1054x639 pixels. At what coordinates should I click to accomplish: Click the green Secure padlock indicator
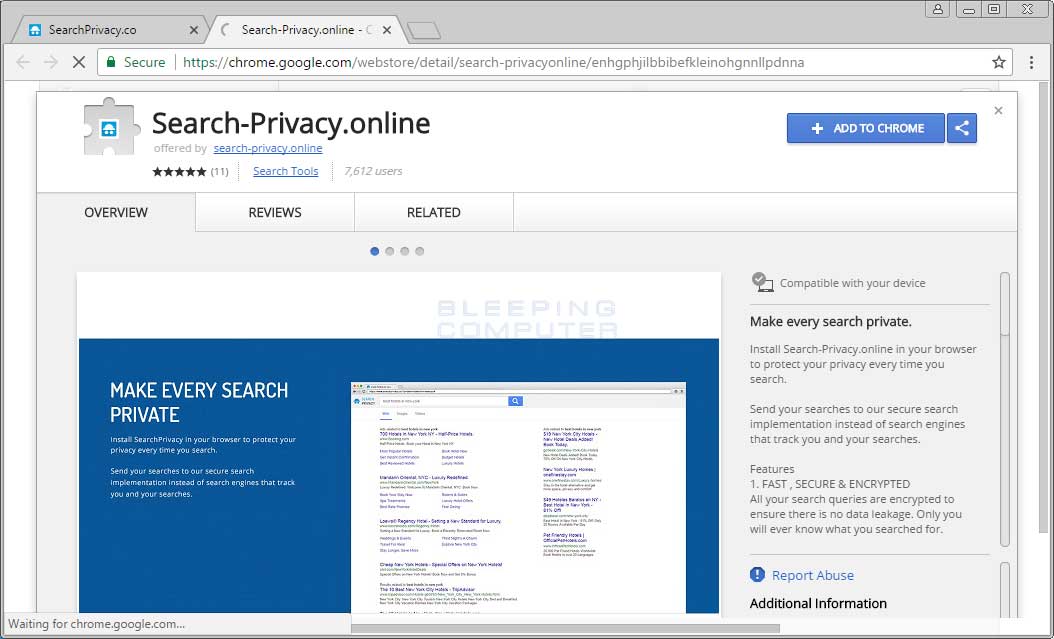point(136,62)
